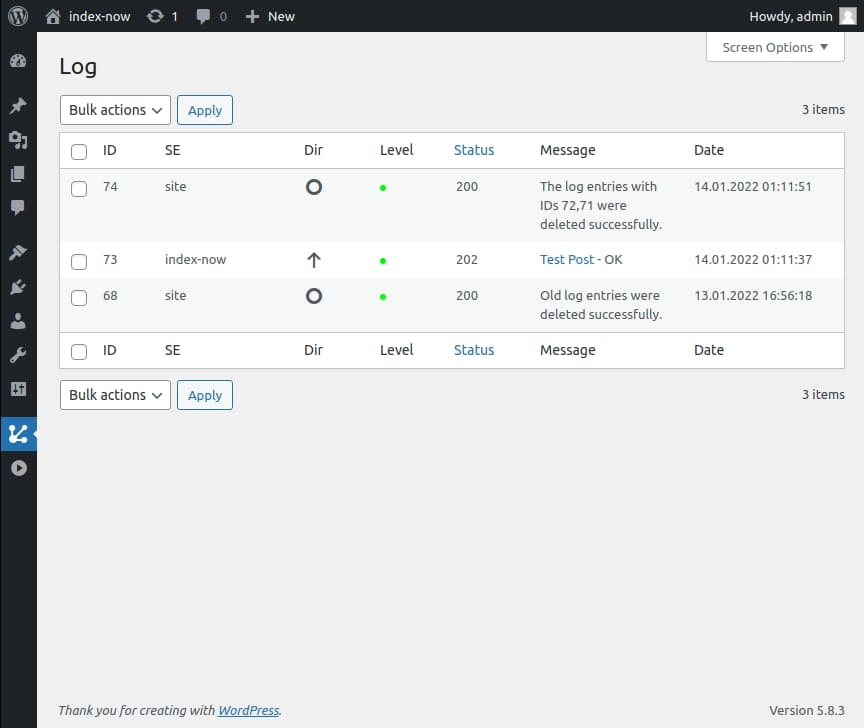Click the ID number 74
Viewport: 864px width, 728px height.
(x=110, y=186)
